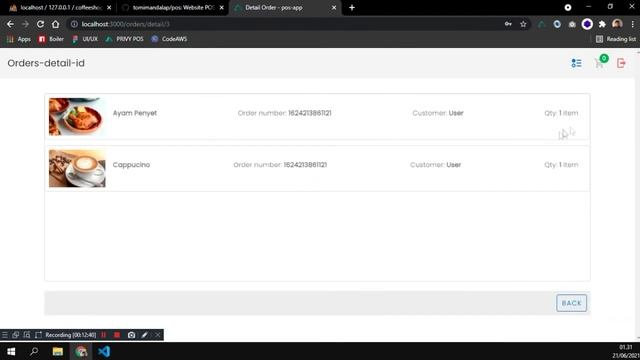
Task: Click the Orders-detail-id page title
Action: coord(46,63)
